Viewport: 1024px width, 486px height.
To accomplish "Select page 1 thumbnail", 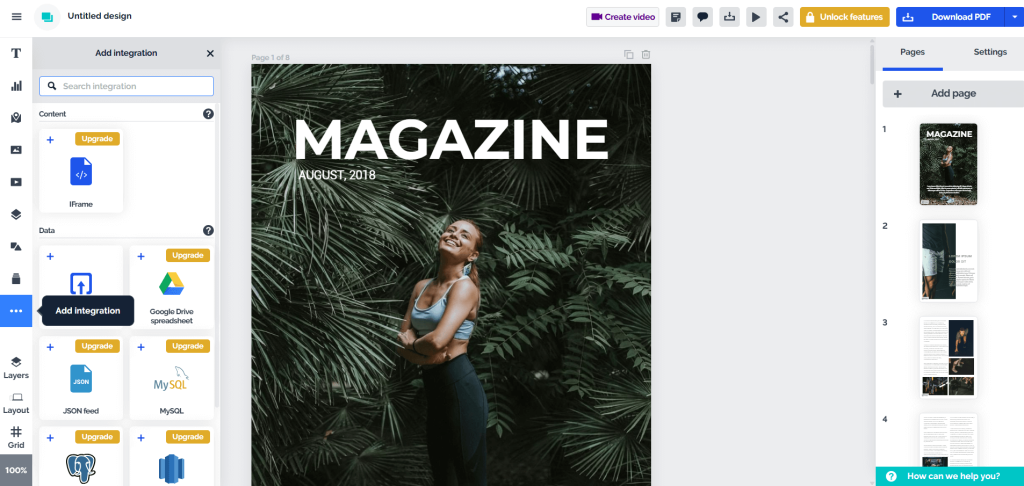I will (948, 164).
